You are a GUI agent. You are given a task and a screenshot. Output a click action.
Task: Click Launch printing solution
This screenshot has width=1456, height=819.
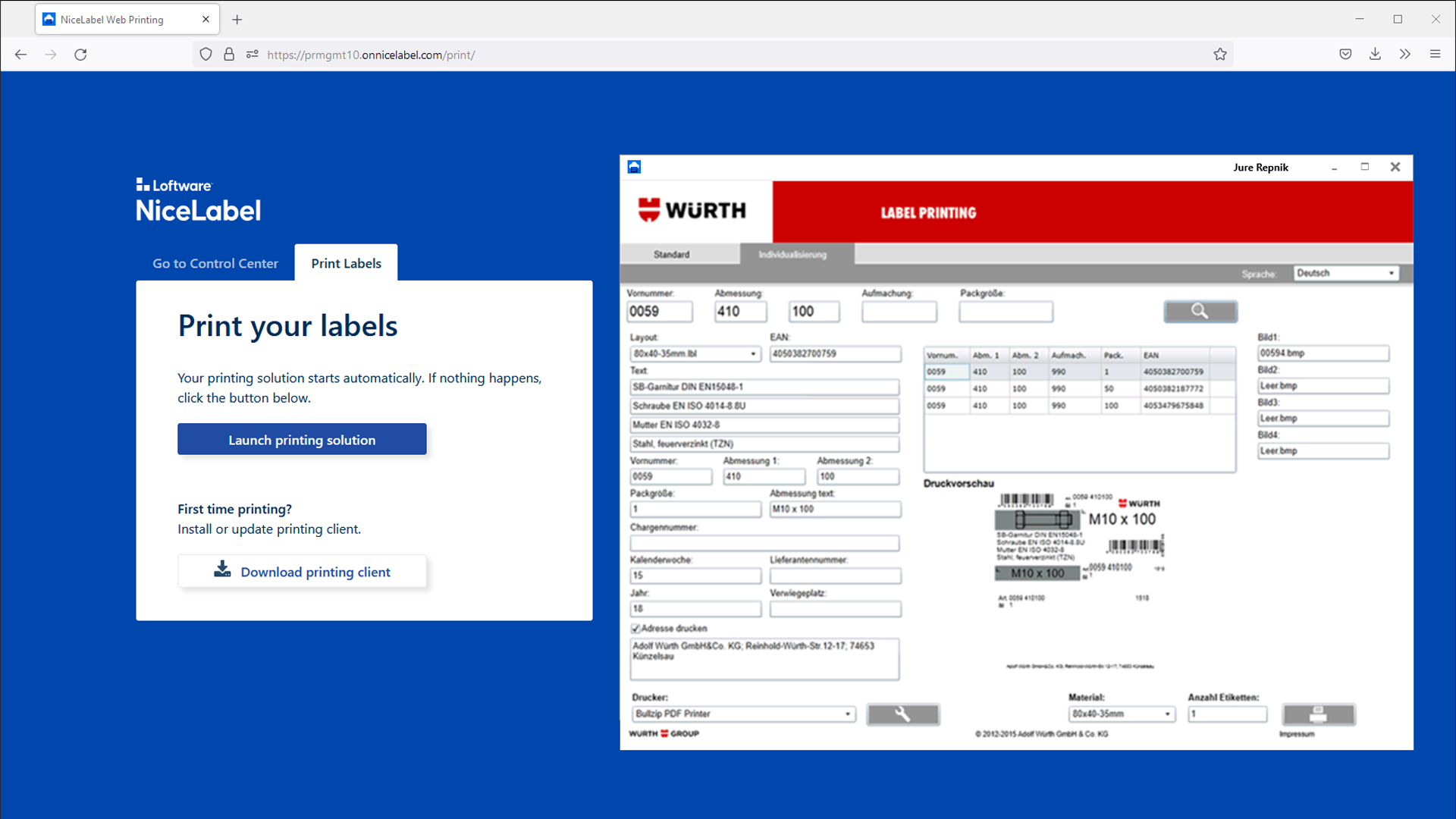(301, 439)
